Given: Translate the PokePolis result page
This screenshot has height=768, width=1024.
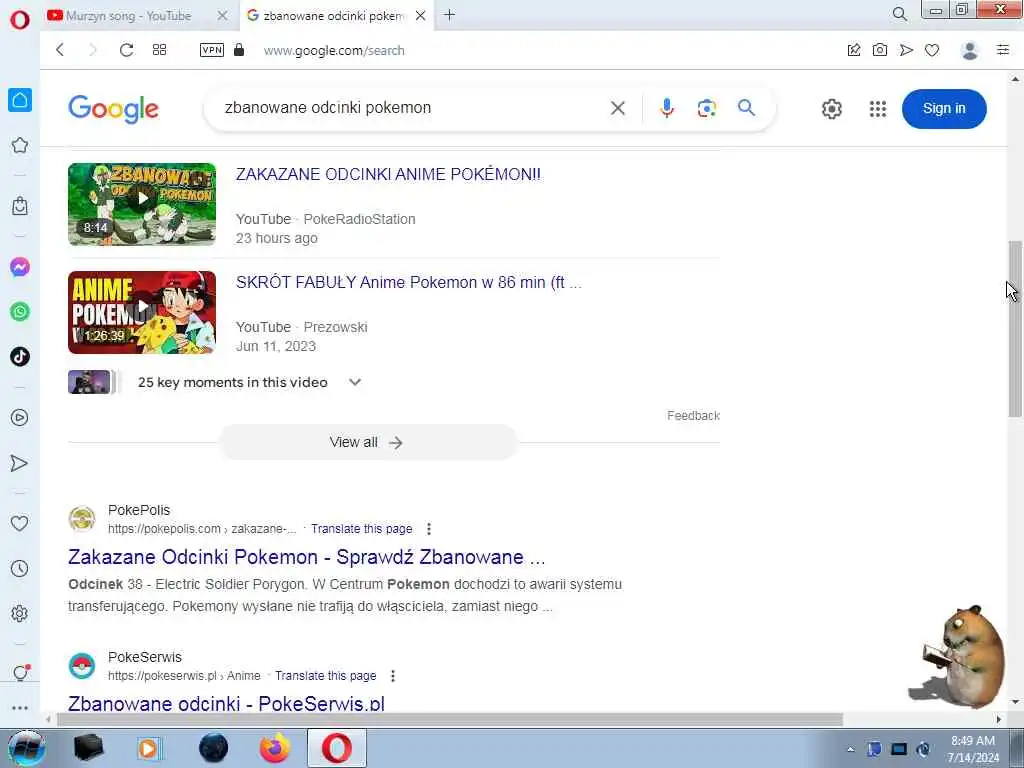Looking at the screenshot, I should [361, 529].
